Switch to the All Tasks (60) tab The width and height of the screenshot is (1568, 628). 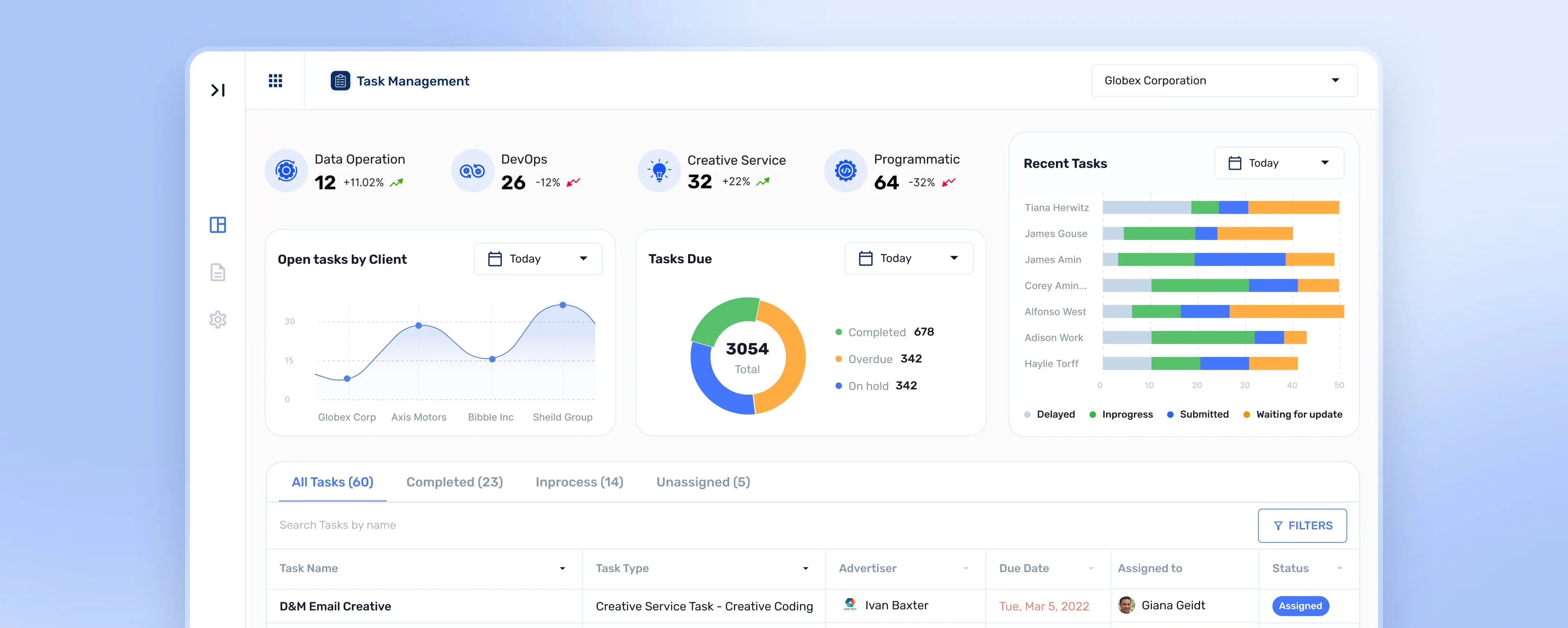(x=332, y=482)
